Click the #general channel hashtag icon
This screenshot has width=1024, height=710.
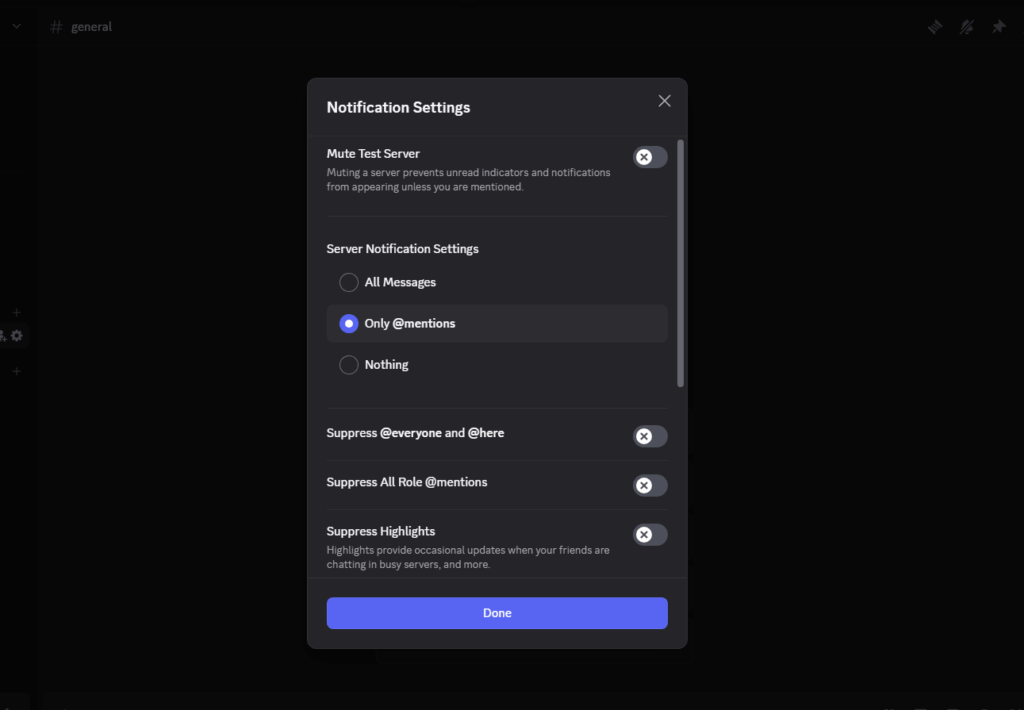[x=55, y=26]
